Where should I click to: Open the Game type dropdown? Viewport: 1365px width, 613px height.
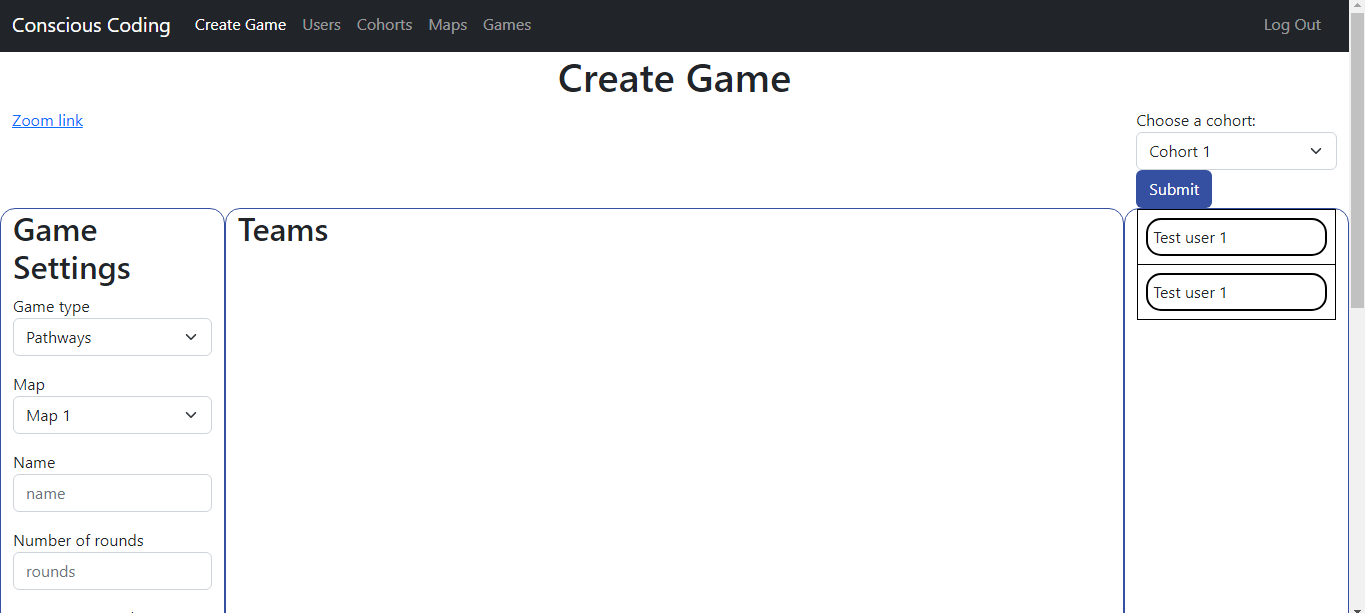point(112,338)
